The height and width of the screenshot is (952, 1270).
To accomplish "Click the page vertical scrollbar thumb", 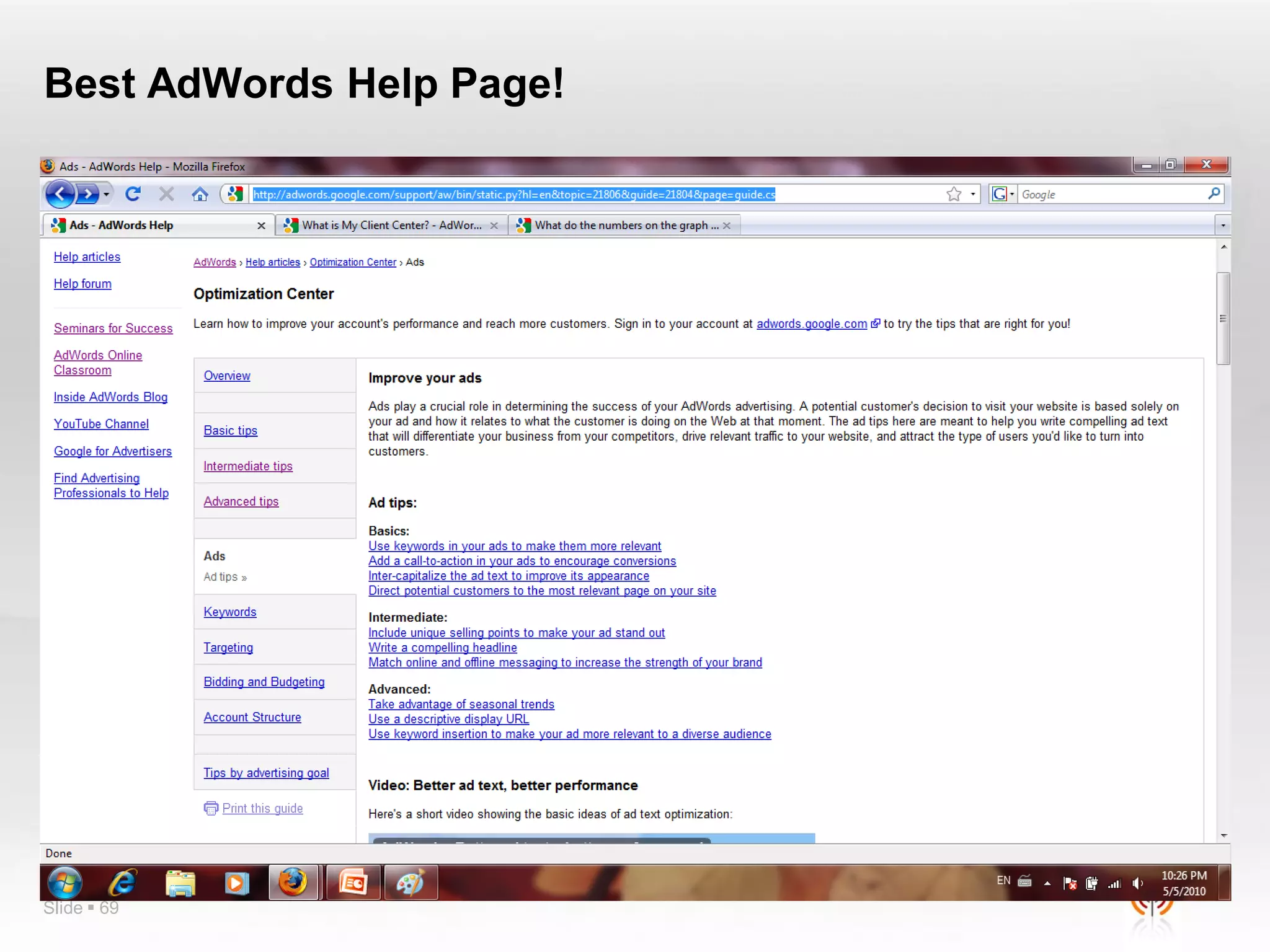I will pos(1223,319).
